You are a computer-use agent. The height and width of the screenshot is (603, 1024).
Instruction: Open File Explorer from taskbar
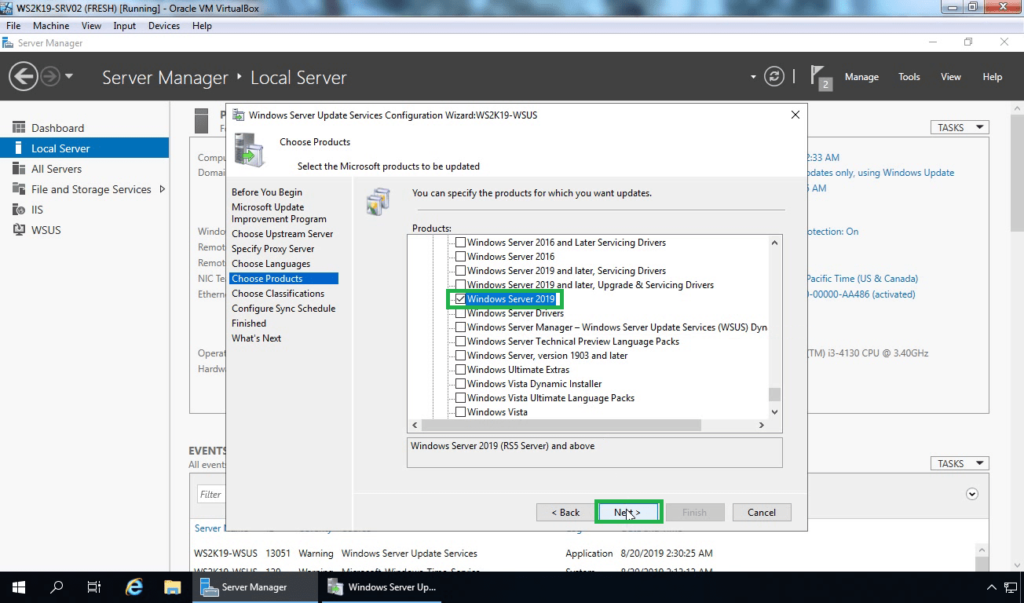[x=172, y=587]
